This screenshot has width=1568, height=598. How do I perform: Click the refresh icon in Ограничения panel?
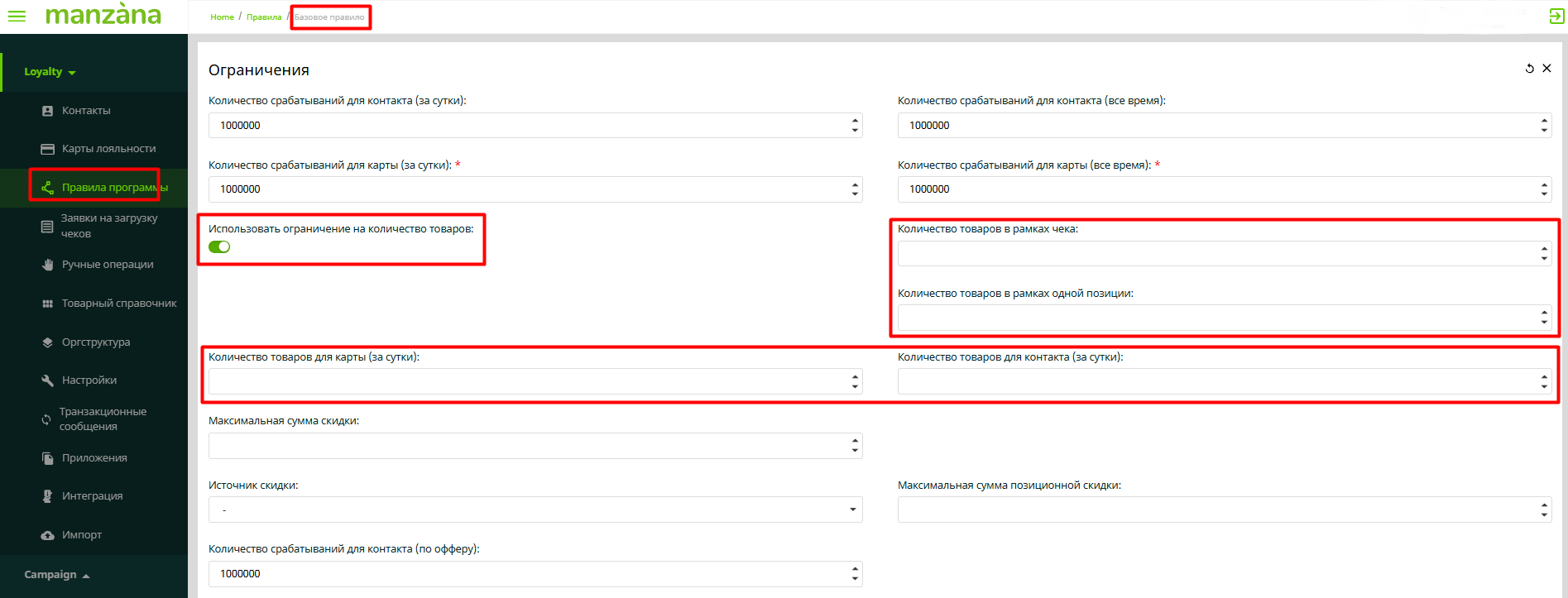[x=1529, y=69]
